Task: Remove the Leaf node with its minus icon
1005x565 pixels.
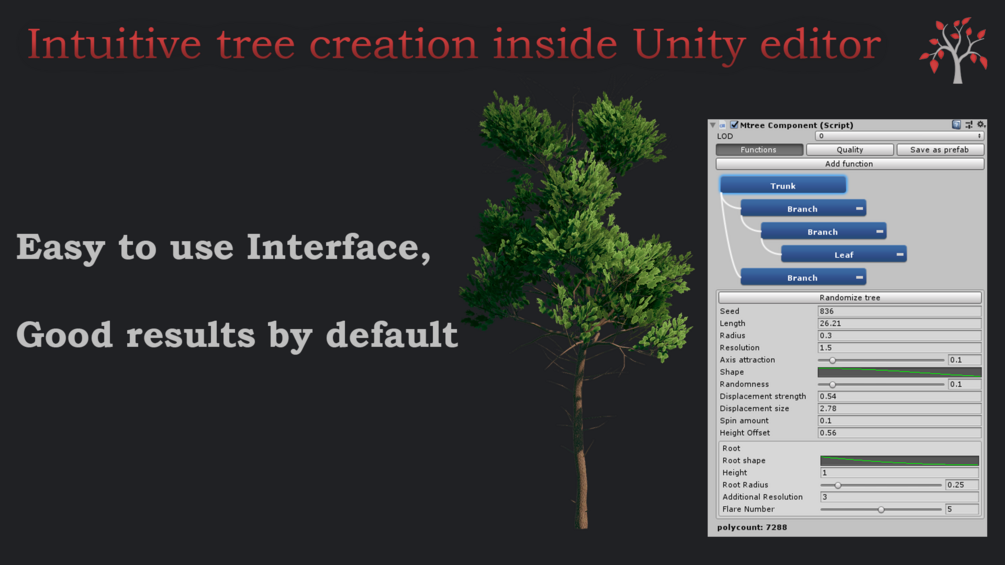Action: (900, 254)
